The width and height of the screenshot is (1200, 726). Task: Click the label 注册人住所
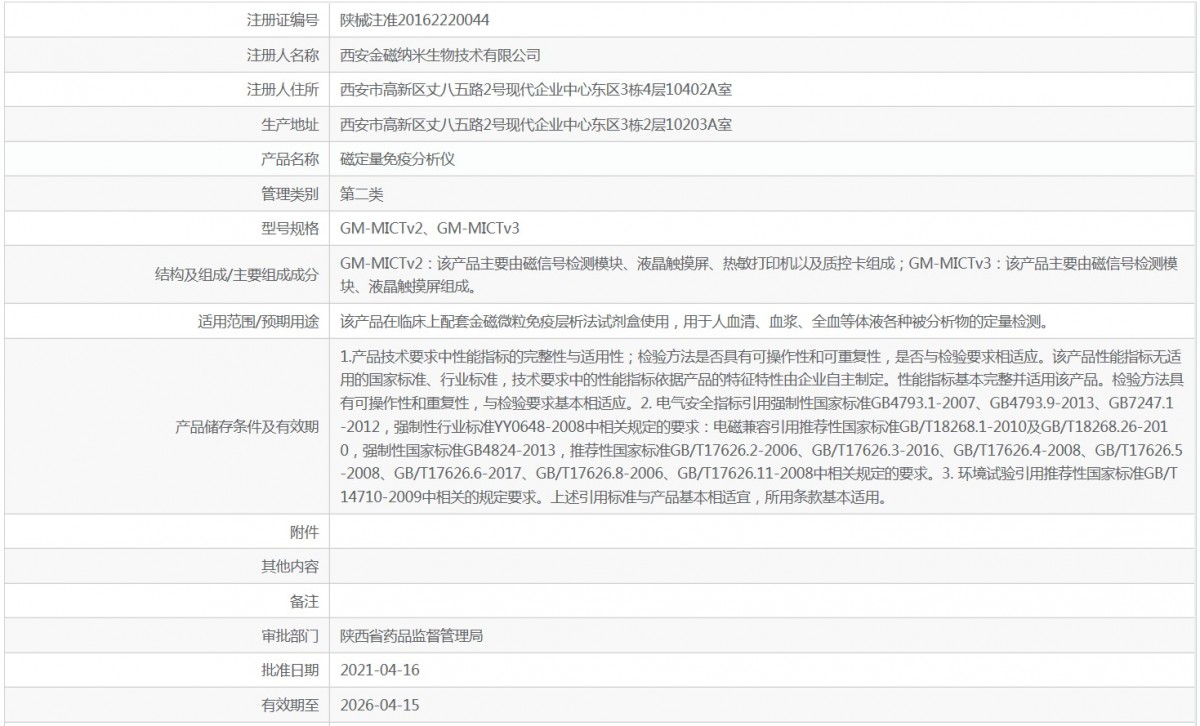283,90
